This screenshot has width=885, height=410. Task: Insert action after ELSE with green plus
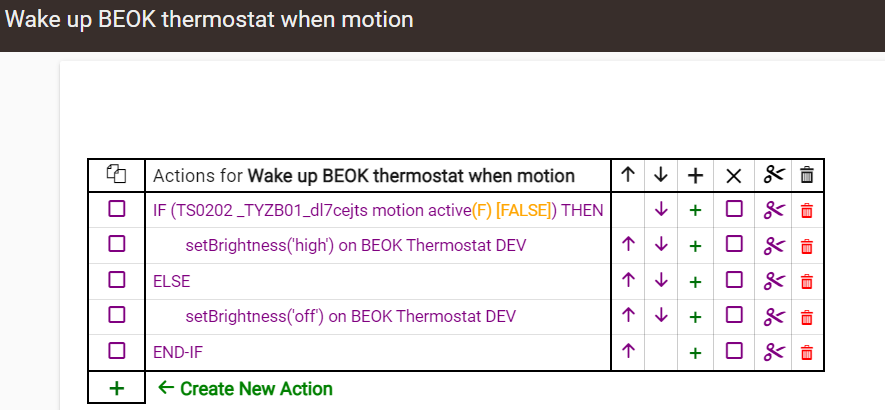click(695, 281)
